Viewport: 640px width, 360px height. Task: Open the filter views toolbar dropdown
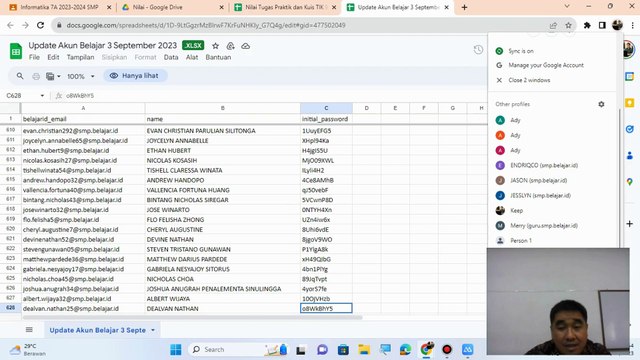[53, 76]
